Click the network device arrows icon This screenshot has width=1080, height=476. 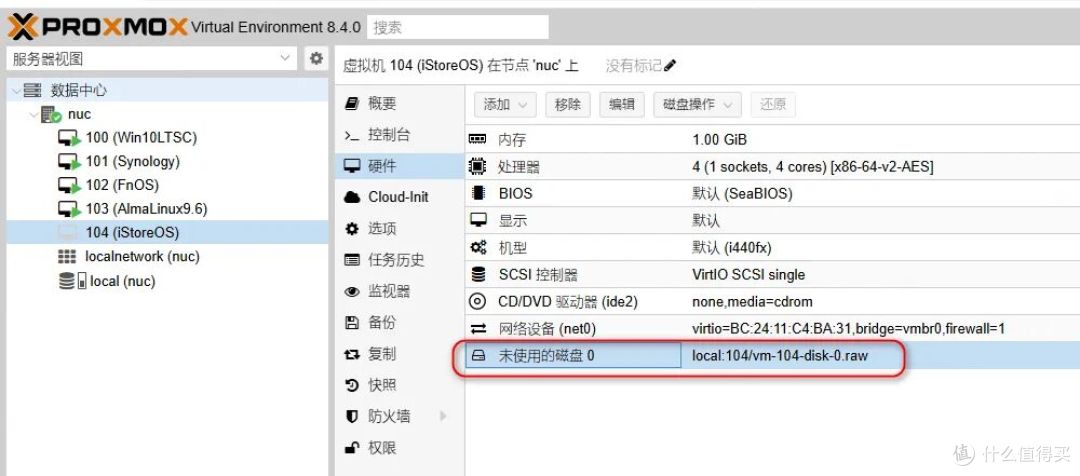477,329
